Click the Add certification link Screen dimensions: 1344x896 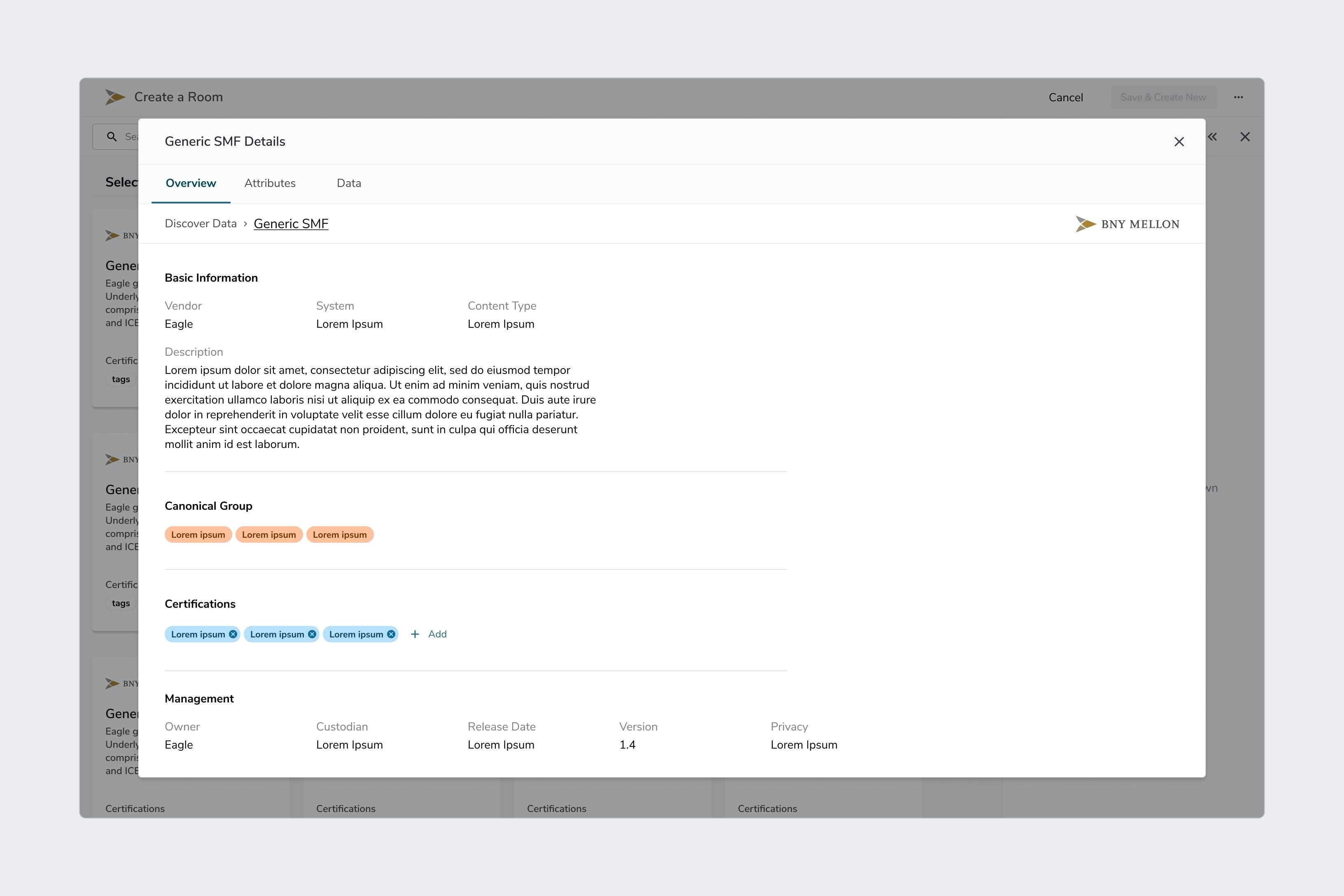[437, 634]
